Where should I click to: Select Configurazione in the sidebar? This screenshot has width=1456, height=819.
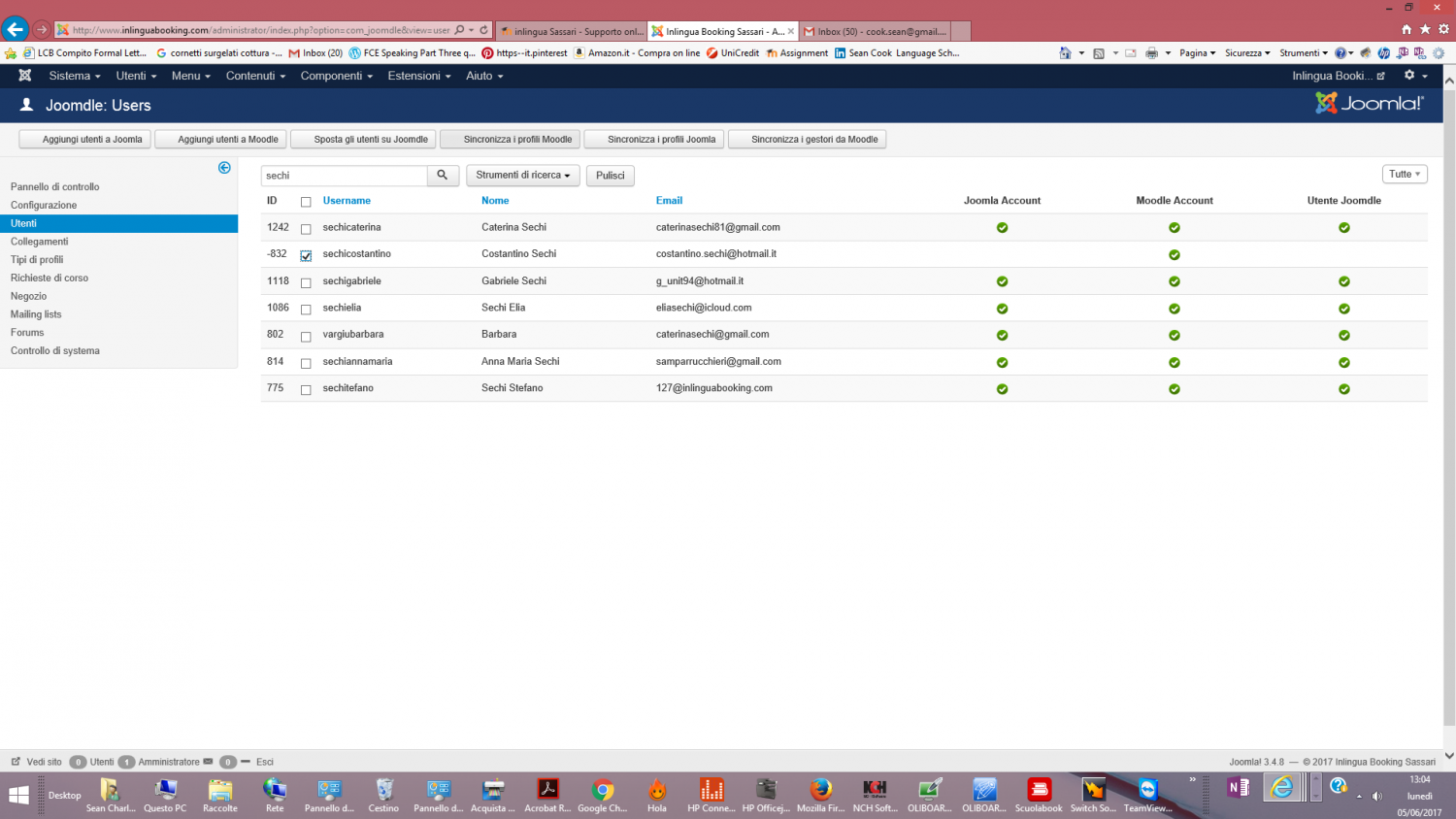(44, 205)
